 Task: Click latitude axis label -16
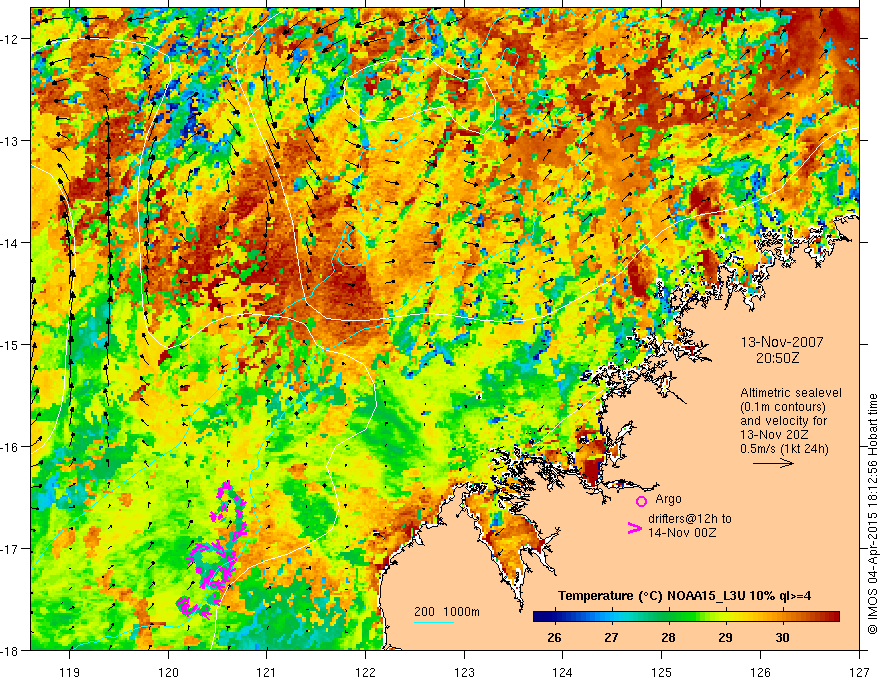(11, 447)
